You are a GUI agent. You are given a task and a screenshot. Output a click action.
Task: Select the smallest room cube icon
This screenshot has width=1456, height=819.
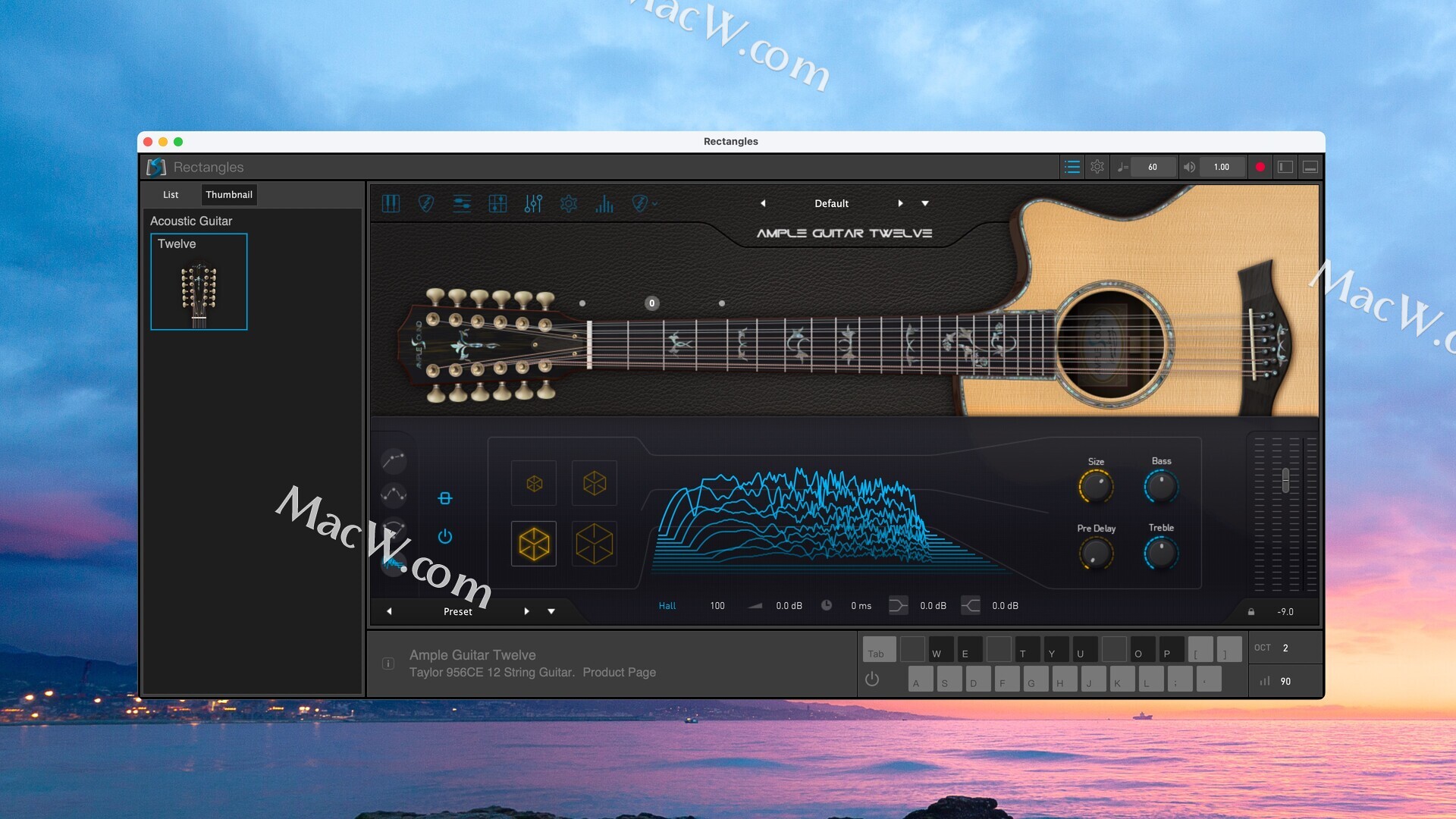534,483
